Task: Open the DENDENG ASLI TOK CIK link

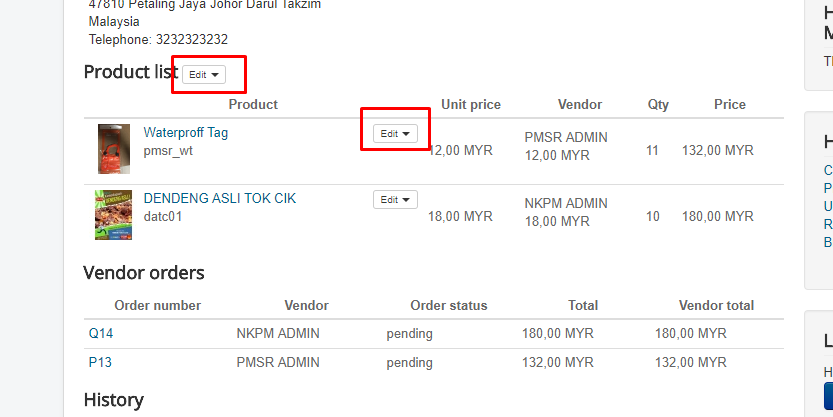Action: tap(219, 198)
